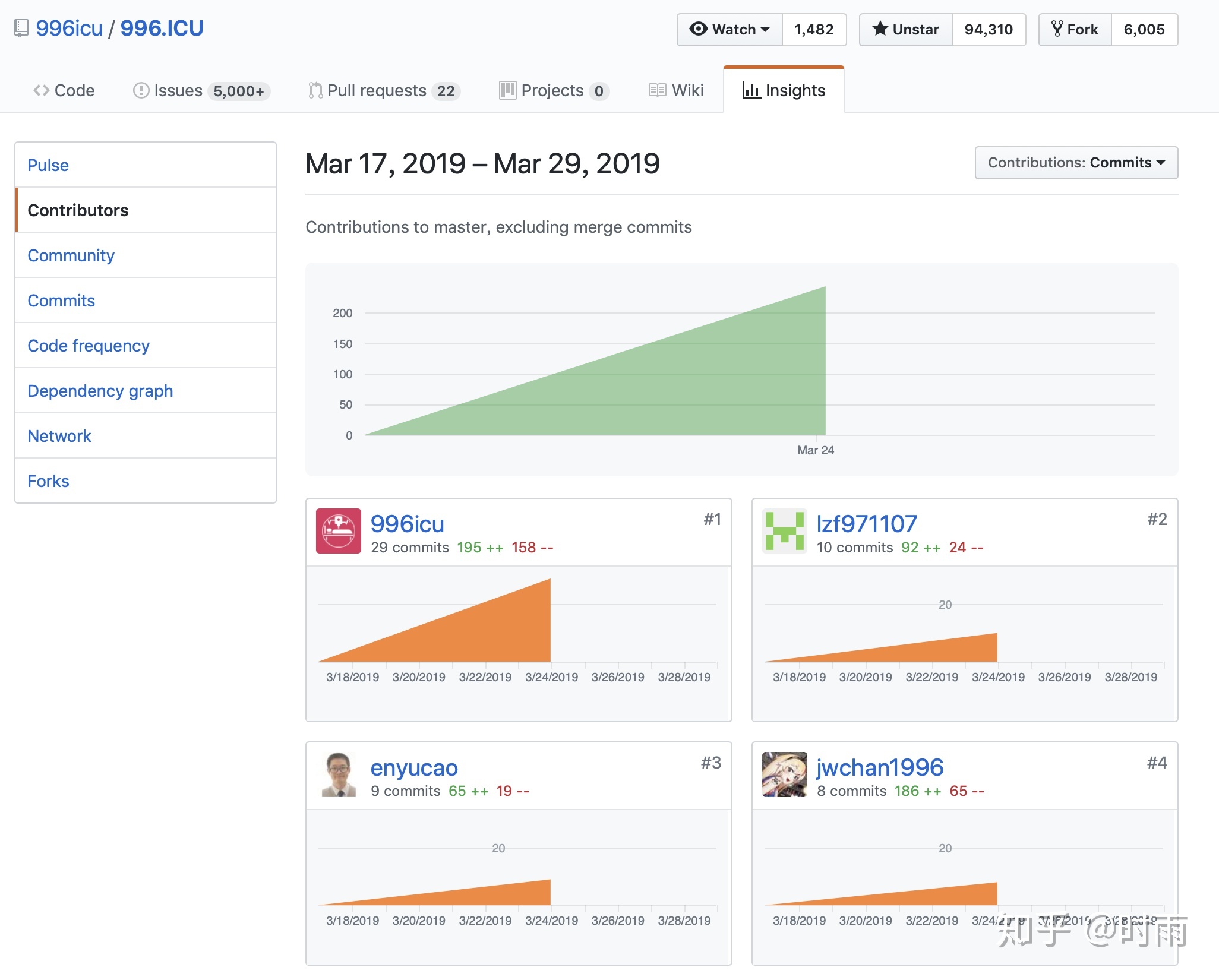
Task: Click the #4 rank label
Action: [1157, 763]
